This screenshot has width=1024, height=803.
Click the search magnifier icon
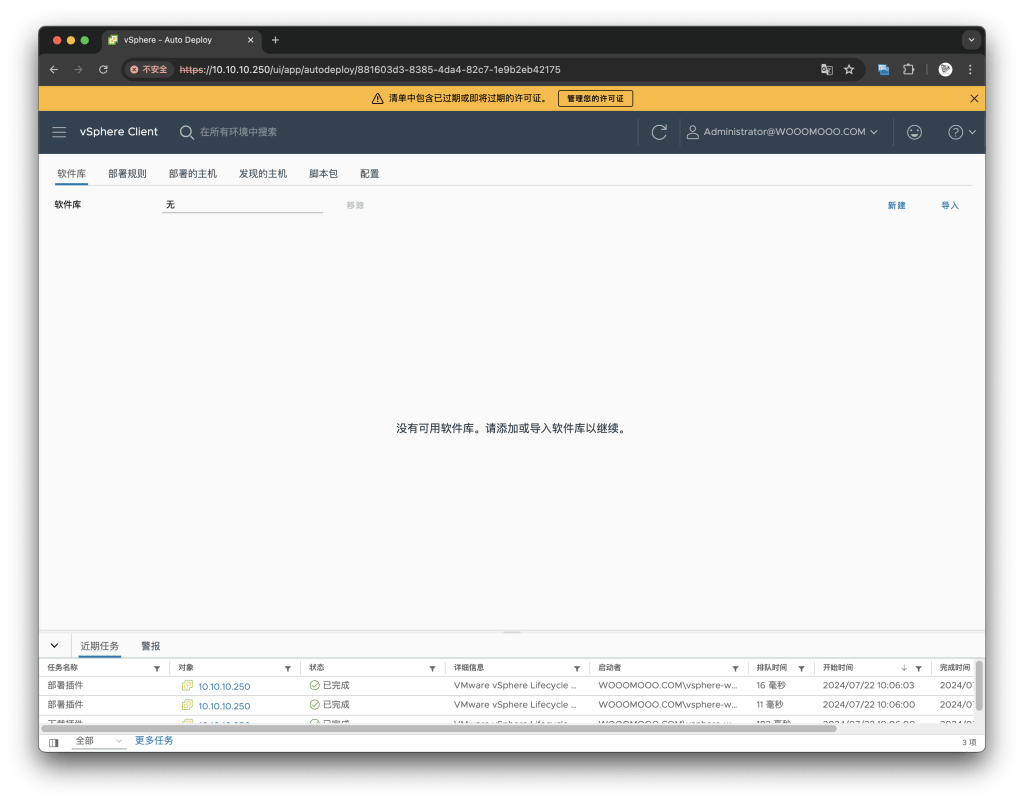click(186, 132)
